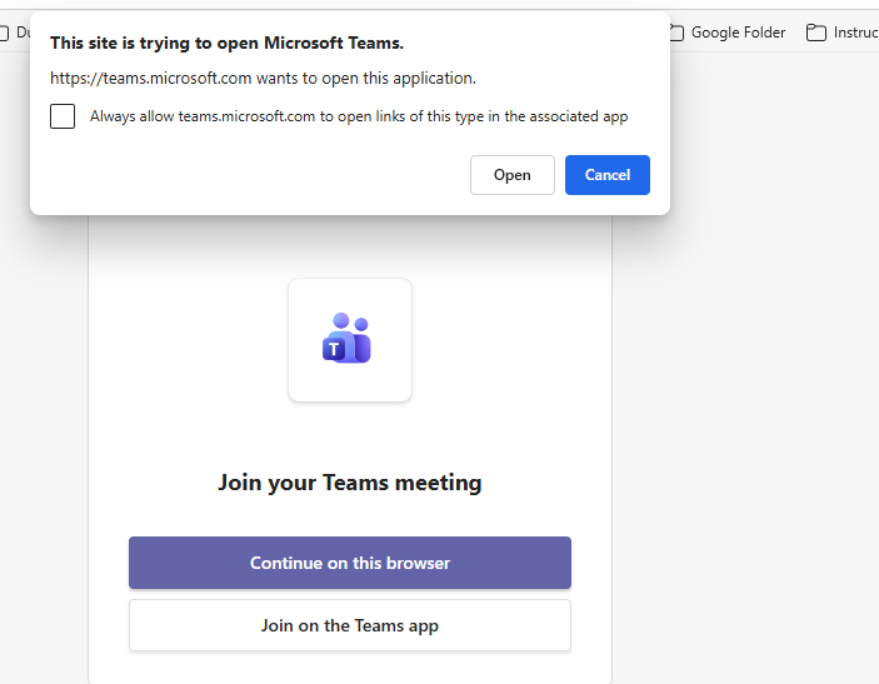
Task: Cancel opening the Microsoft Teams application
Action: tap(607, 175)
